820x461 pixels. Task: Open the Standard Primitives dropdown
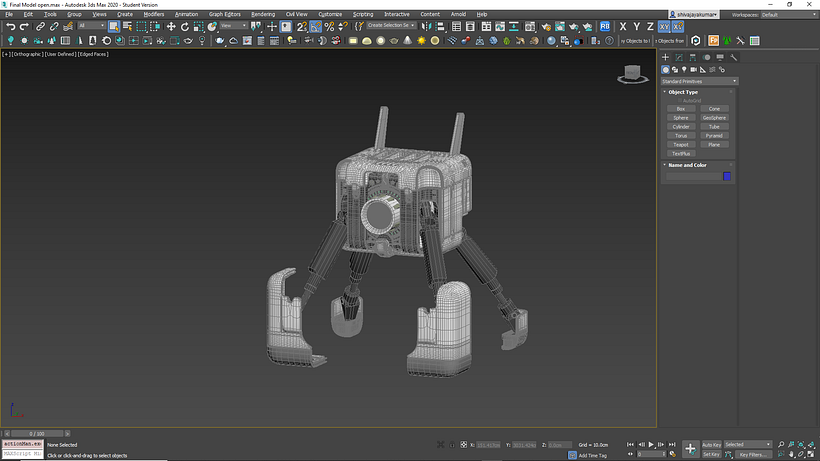(699, 81)
